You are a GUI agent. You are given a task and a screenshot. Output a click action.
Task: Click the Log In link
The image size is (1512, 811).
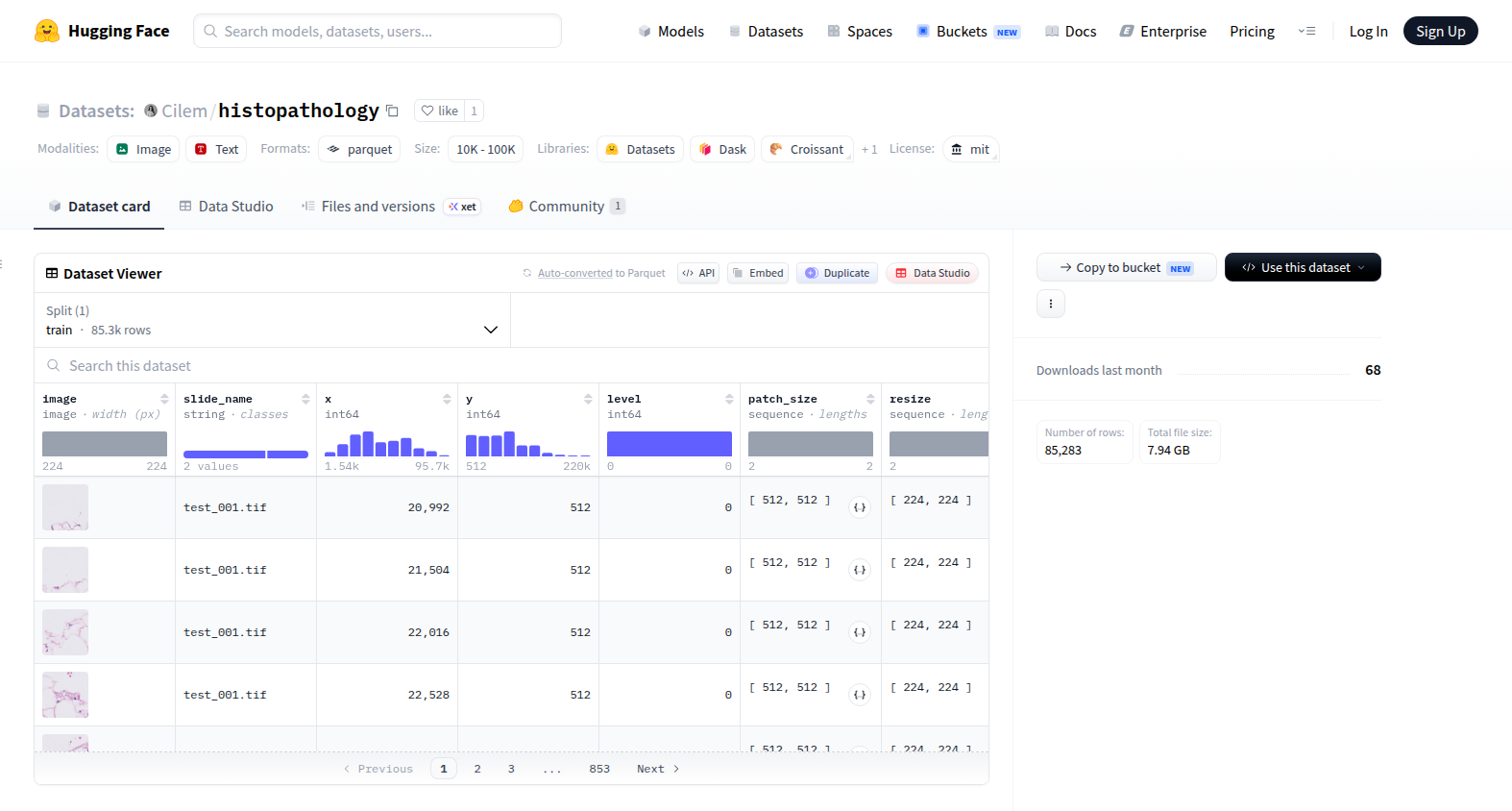[1368, 32]
